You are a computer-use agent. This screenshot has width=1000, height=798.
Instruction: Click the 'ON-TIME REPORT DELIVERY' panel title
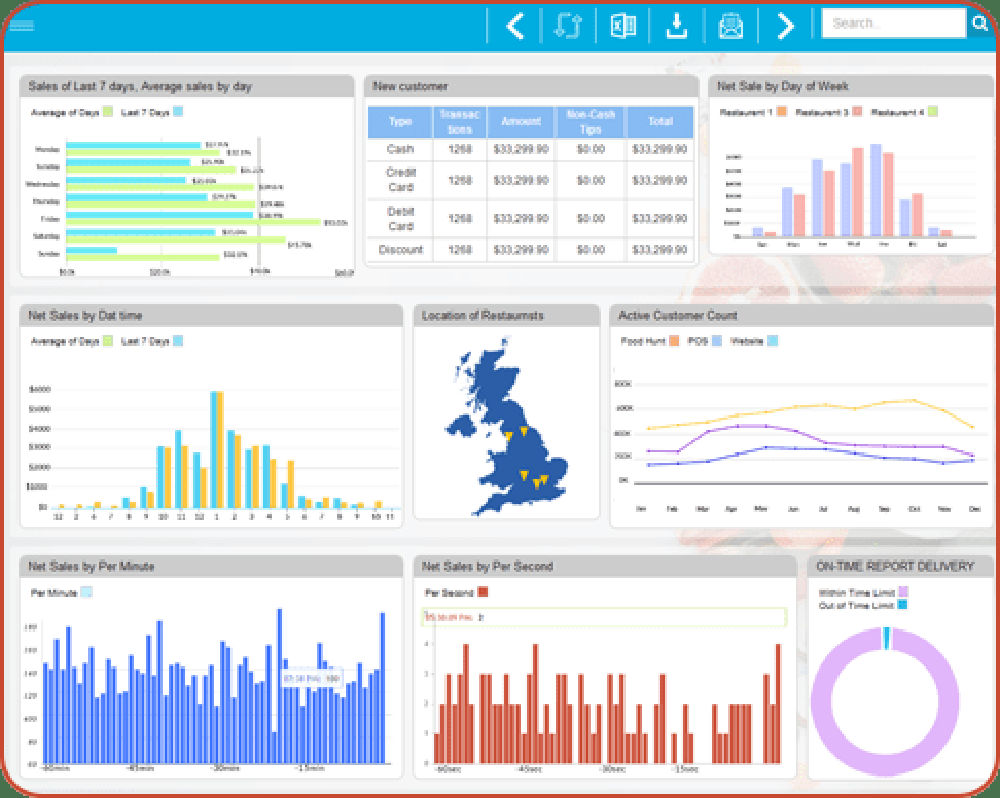pyautogui.click(x=895, y=566)
